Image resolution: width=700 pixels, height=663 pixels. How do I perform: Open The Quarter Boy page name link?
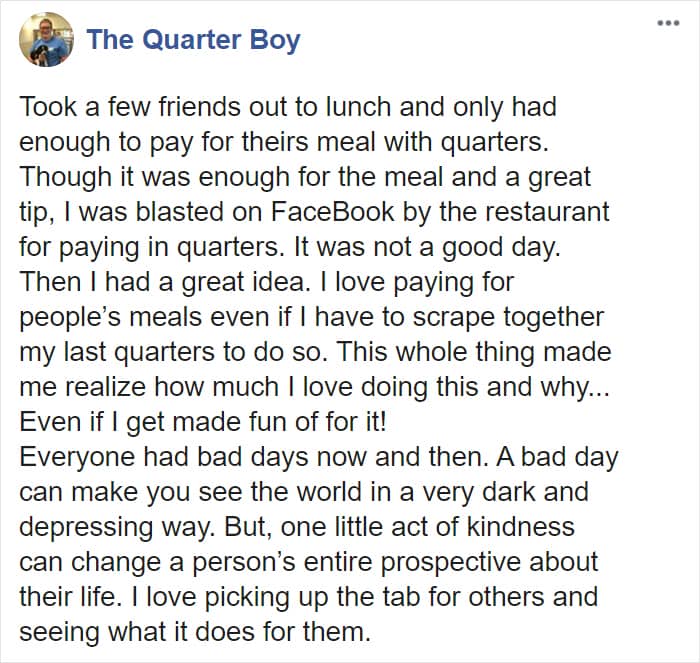click(x=193, y=40)
